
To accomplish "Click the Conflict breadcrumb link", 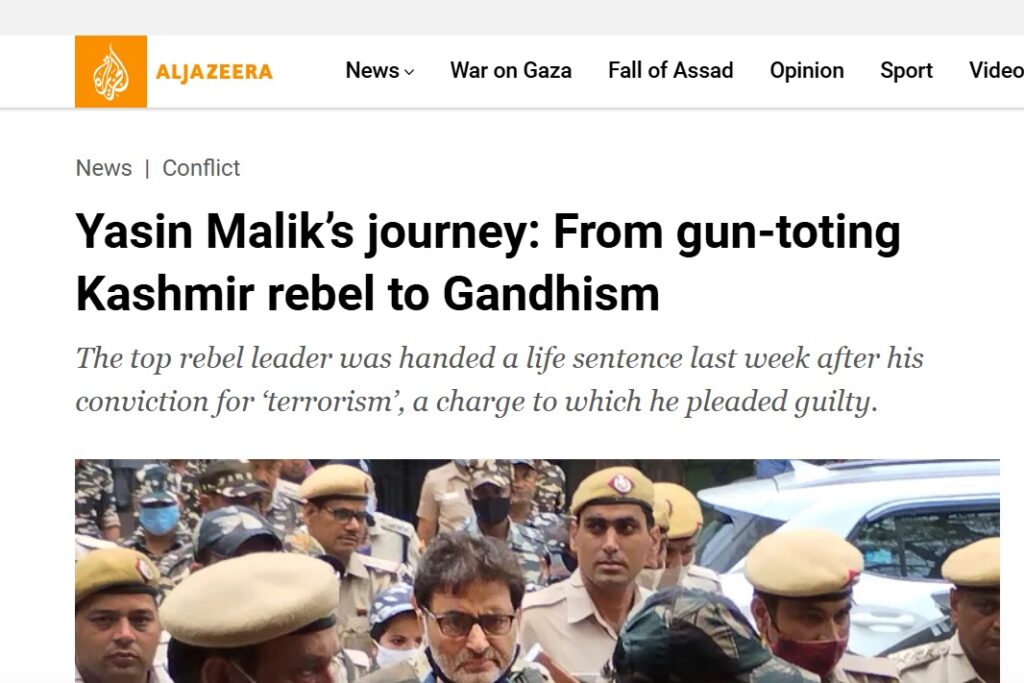I will (201, 168).
